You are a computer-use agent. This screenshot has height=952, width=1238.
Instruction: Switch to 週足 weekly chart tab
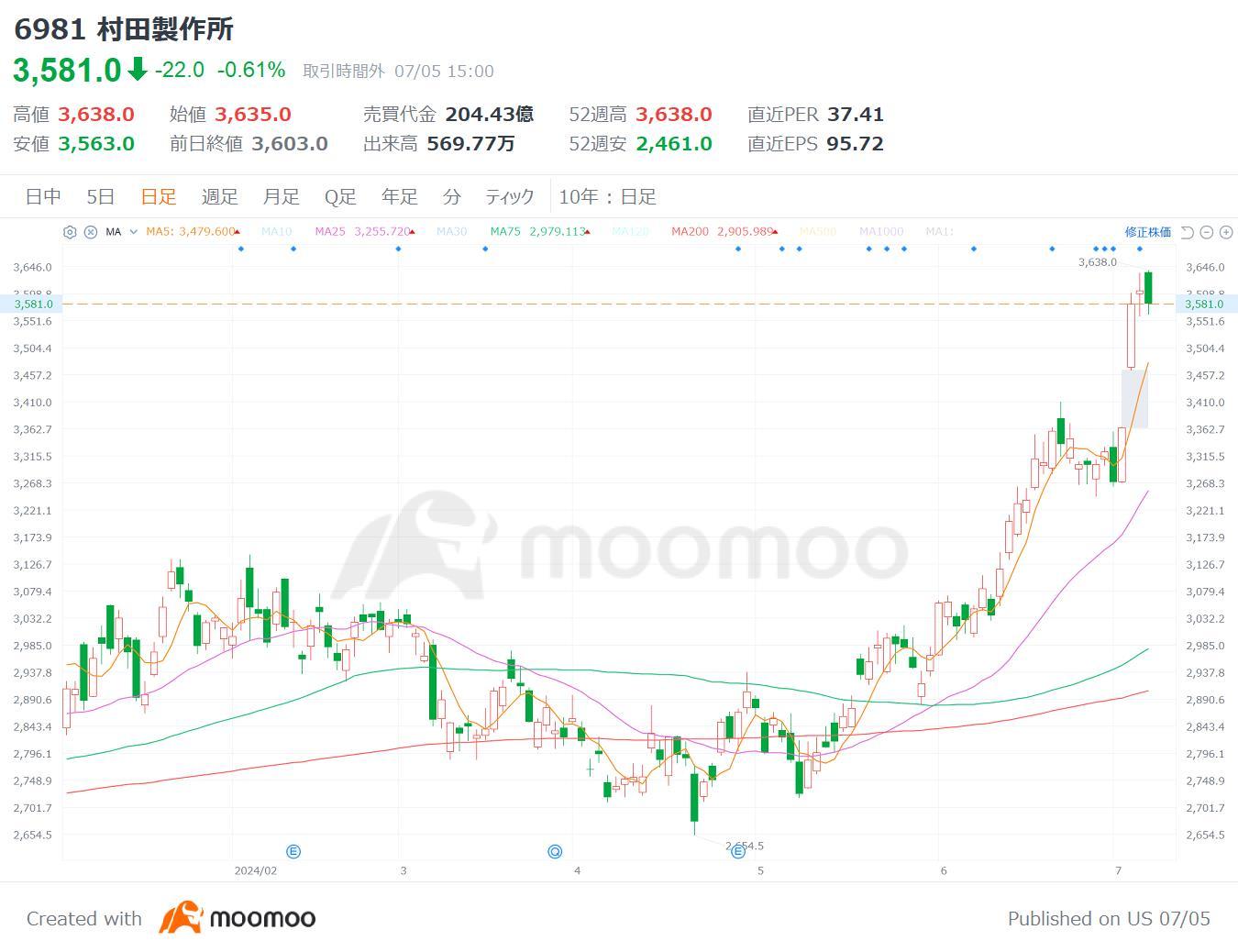coord(220,196)
